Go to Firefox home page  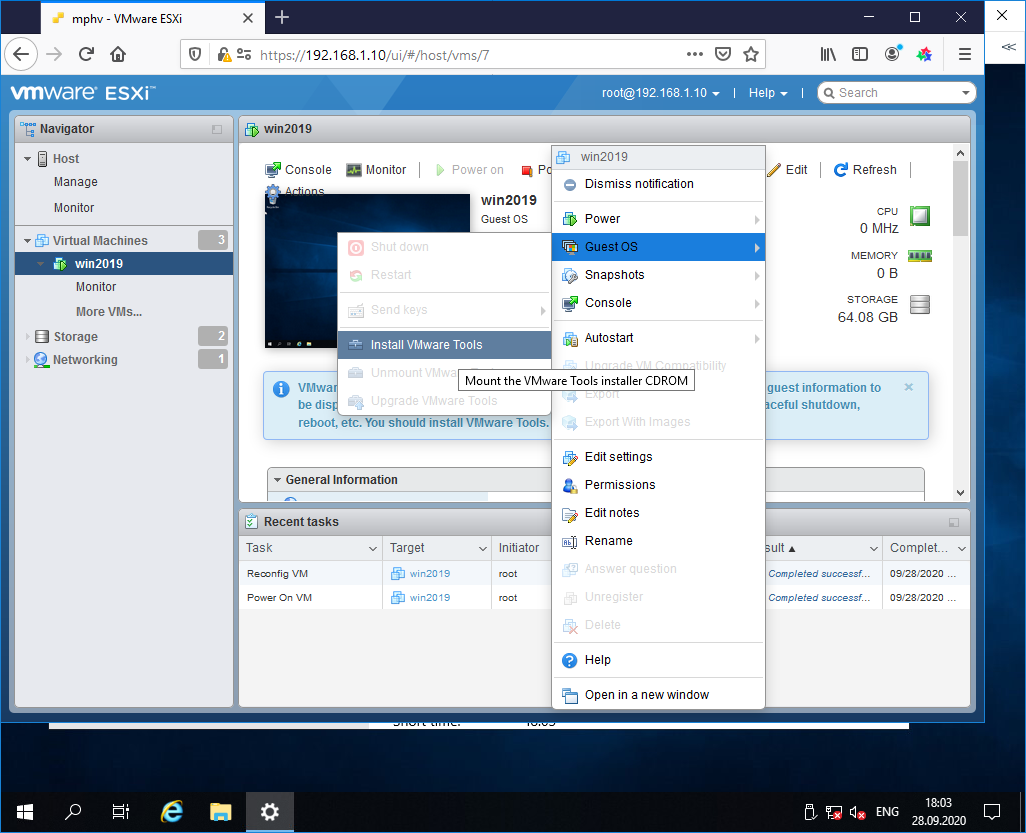[x=118, y=54]
